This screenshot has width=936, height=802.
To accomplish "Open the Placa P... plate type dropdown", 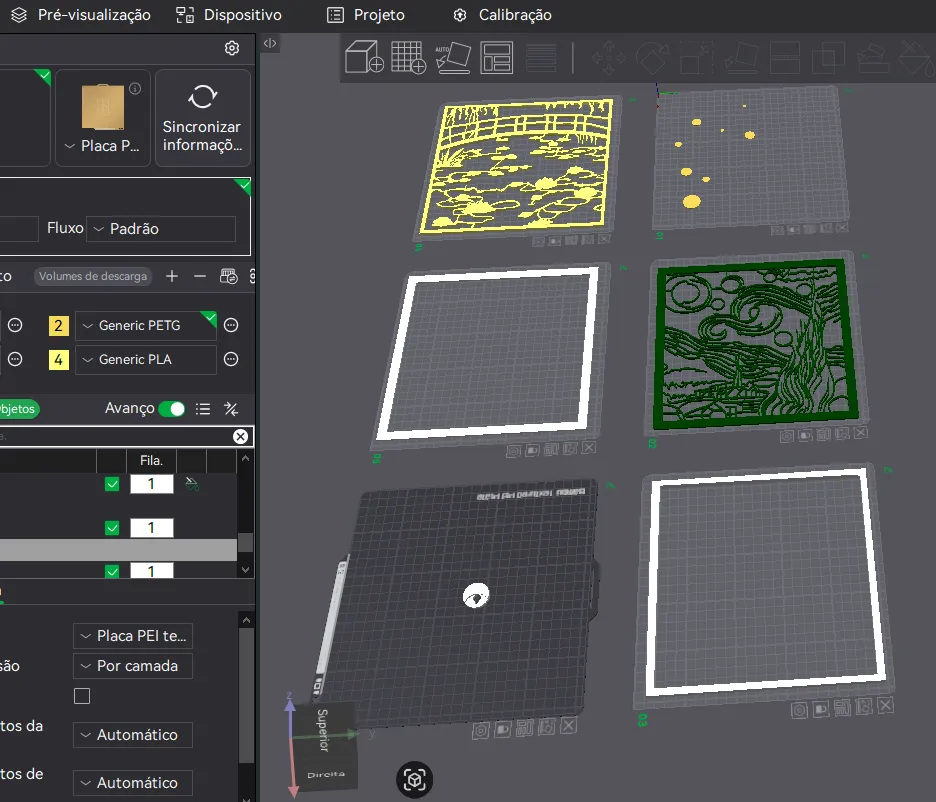I will click(103, 146).
